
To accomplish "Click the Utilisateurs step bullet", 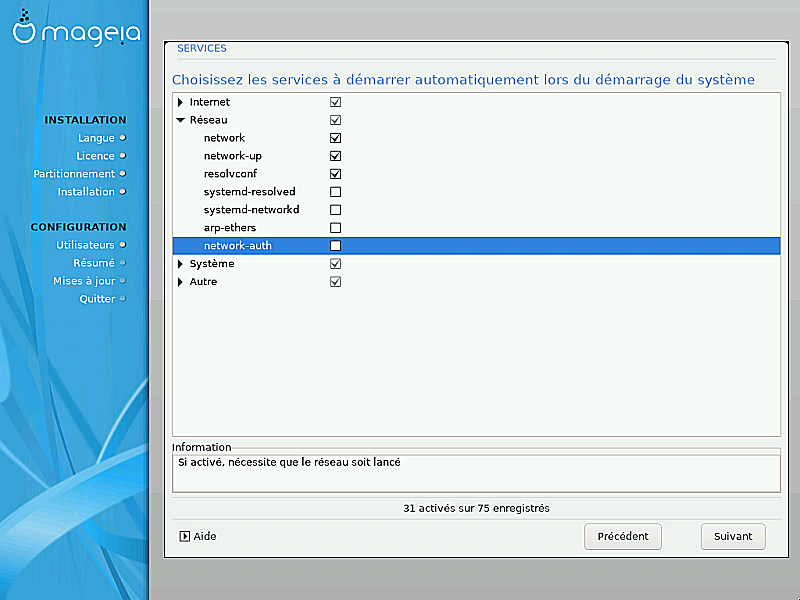I will (122, 245).
